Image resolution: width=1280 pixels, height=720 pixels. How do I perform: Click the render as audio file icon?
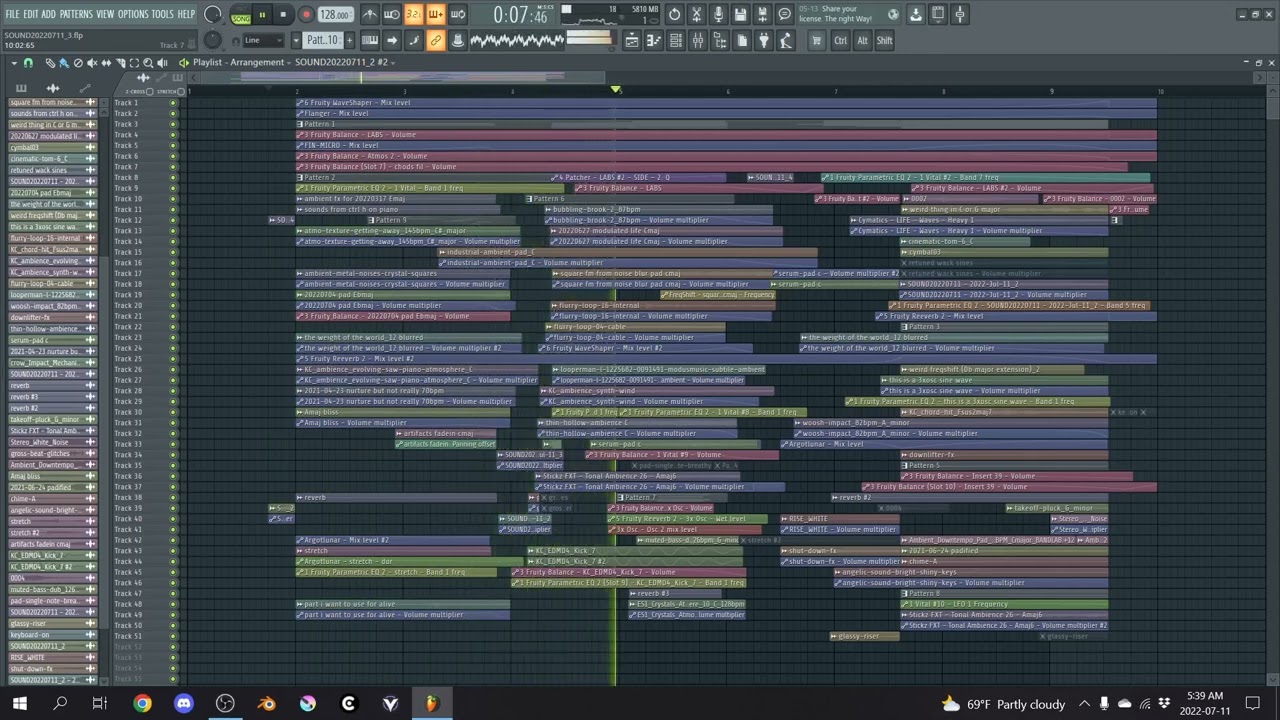(762, 14)
